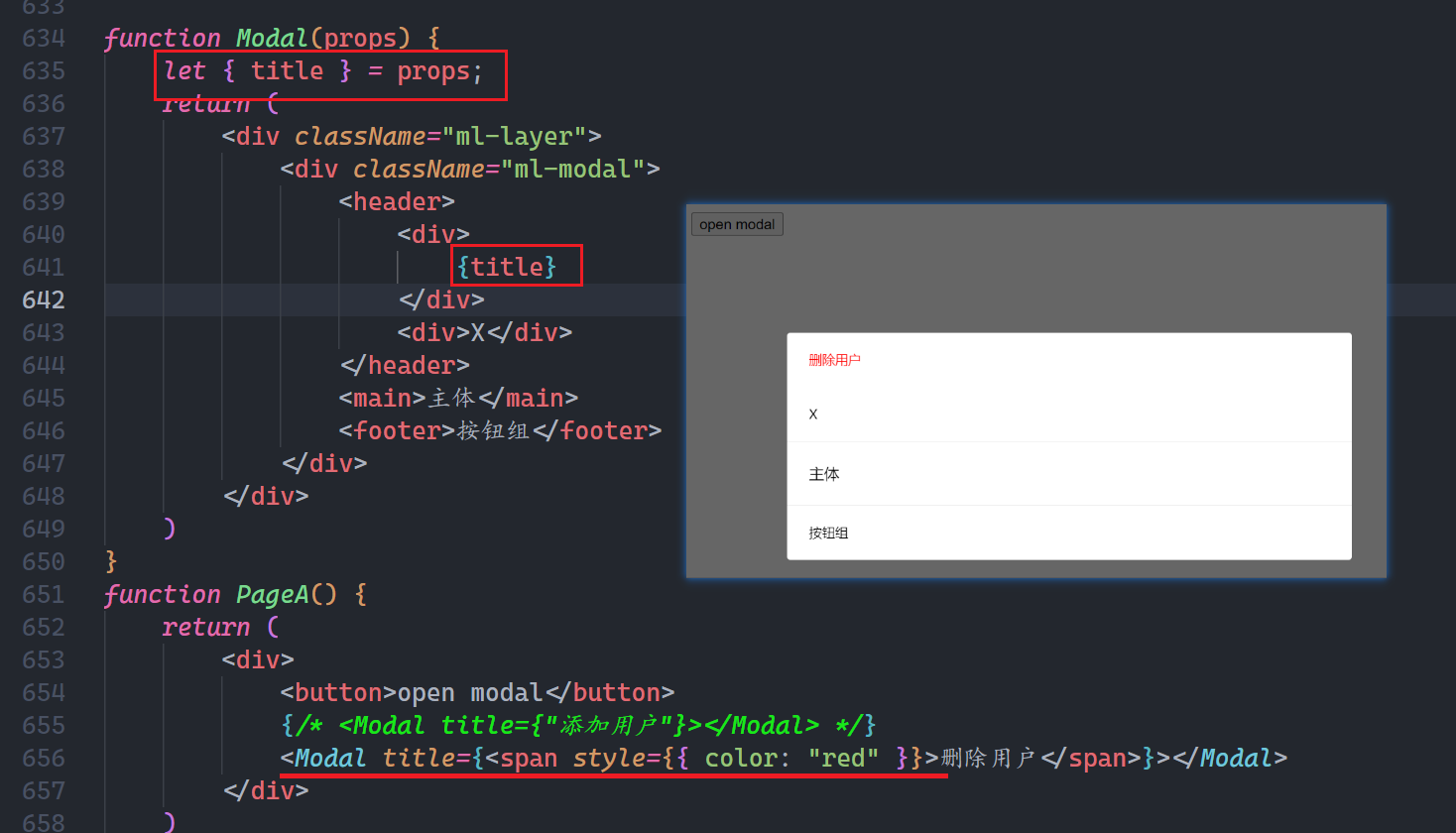This screenshot has height=833, width=1456.
Task: Click the 主体 text in modal body
Action: click(824, 474)
